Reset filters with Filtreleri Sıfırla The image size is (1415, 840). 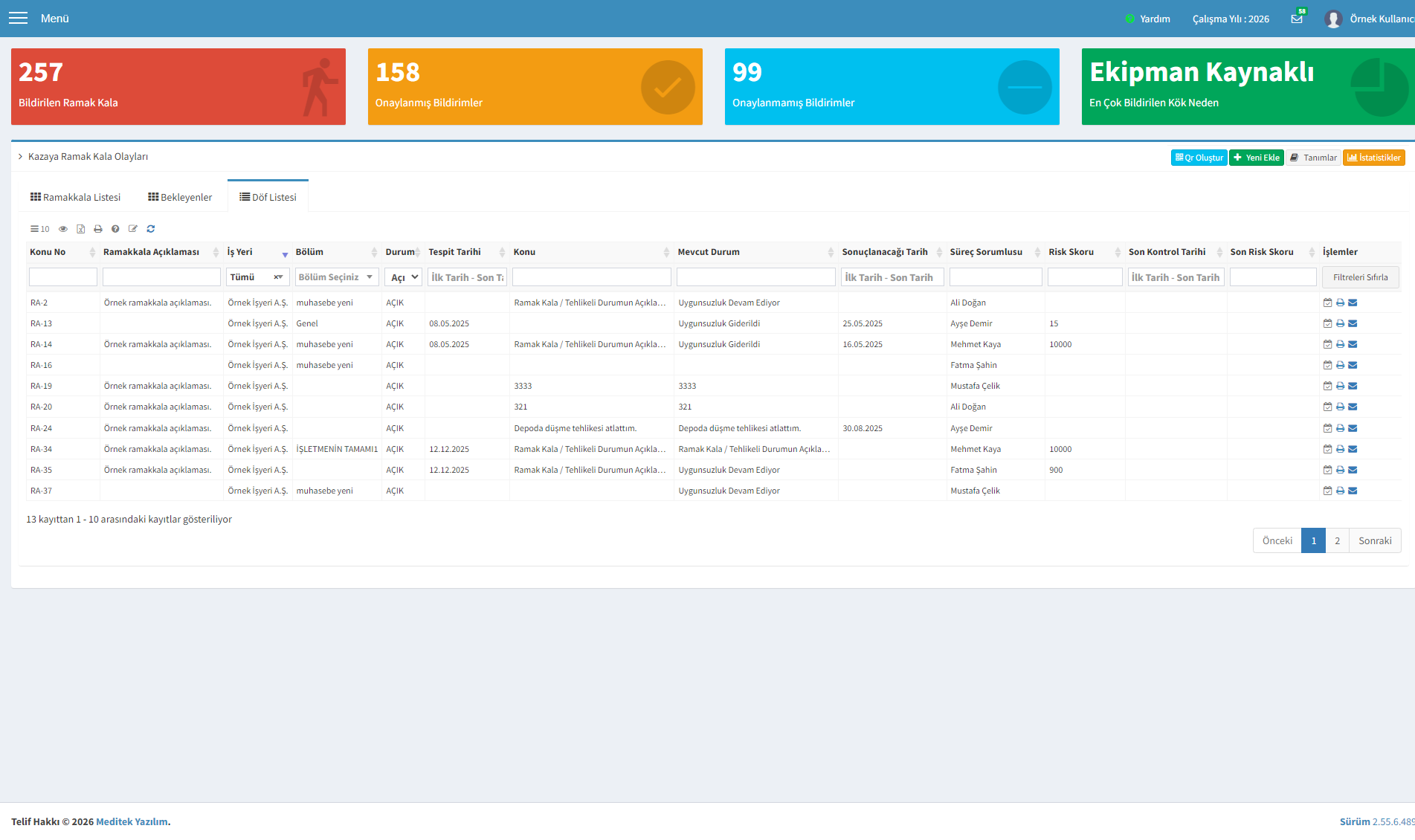(1360, 277)
